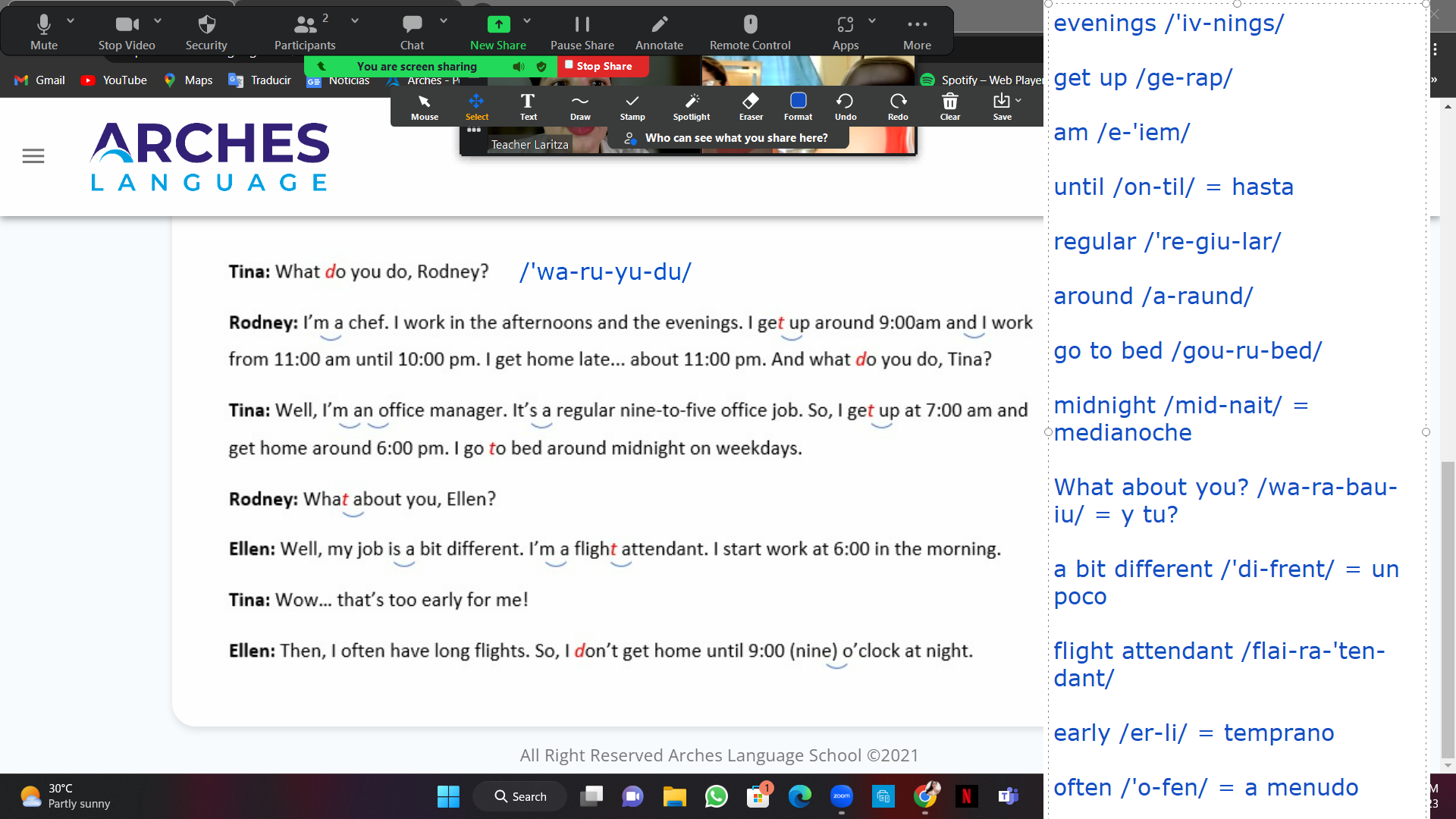Image resolution: width=1456 pixels, height=819 pixels.
Task: Stop Video in Zoom toolbar
Action: tap(127, 32)
